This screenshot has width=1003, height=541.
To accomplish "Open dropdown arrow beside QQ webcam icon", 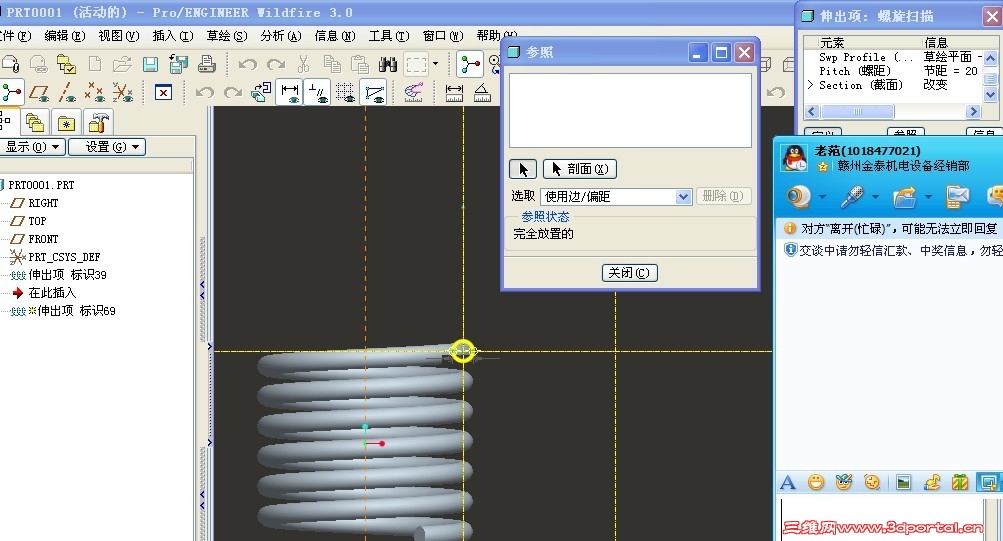I will (823, 197).
